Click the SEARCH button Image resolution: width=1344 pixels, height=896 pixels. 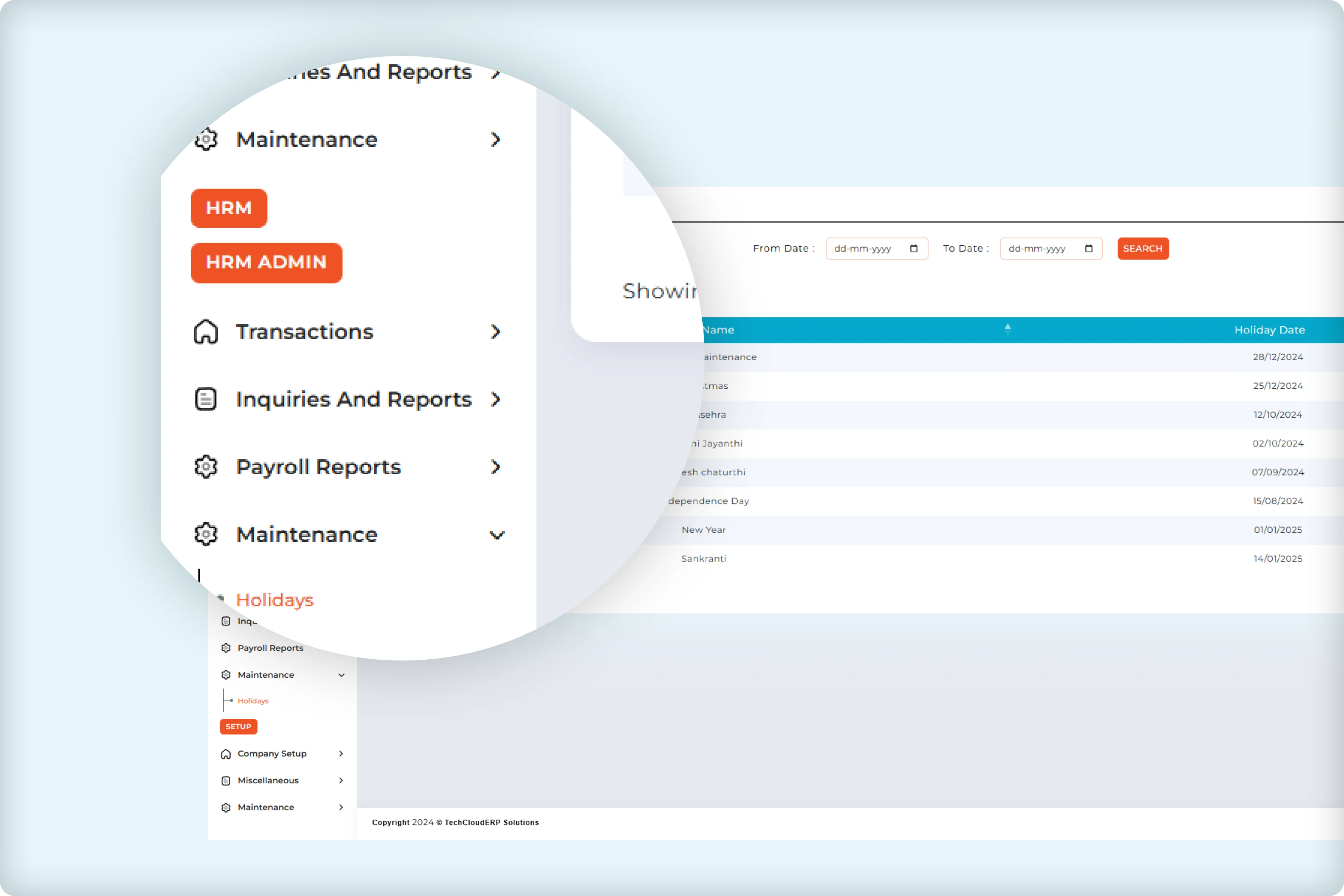point(1142,249)
